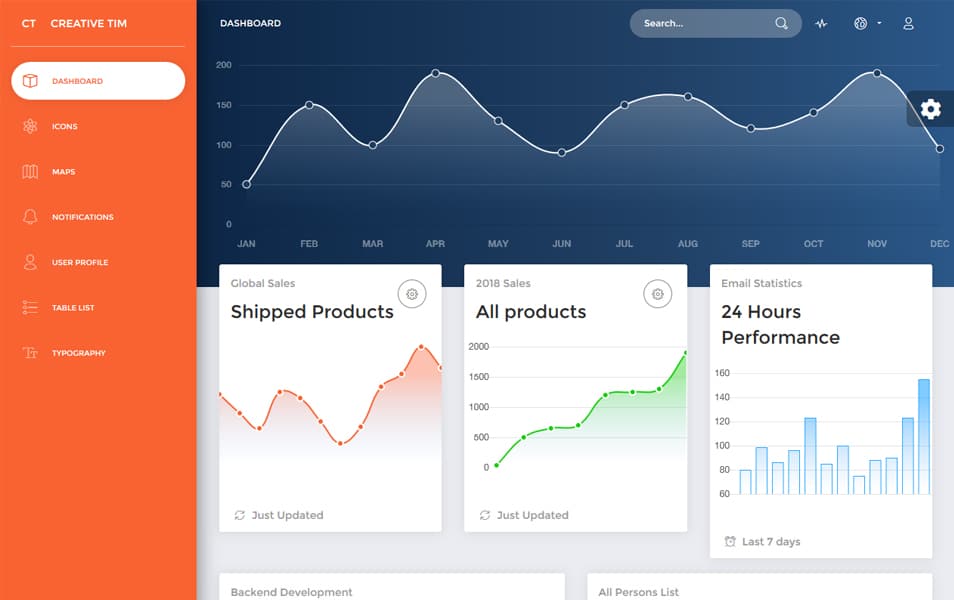Click the floating gear icon on right edge
Screen dimensions: 954x600
pos(930,110)
